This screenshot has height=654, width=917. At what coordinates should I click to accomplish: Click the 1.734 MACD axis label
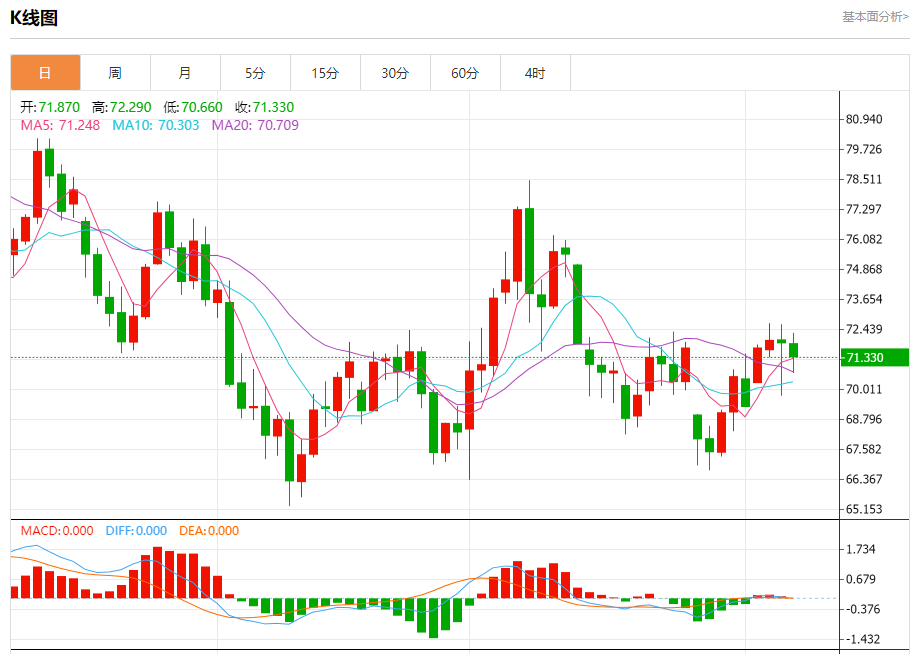[861, 549]
